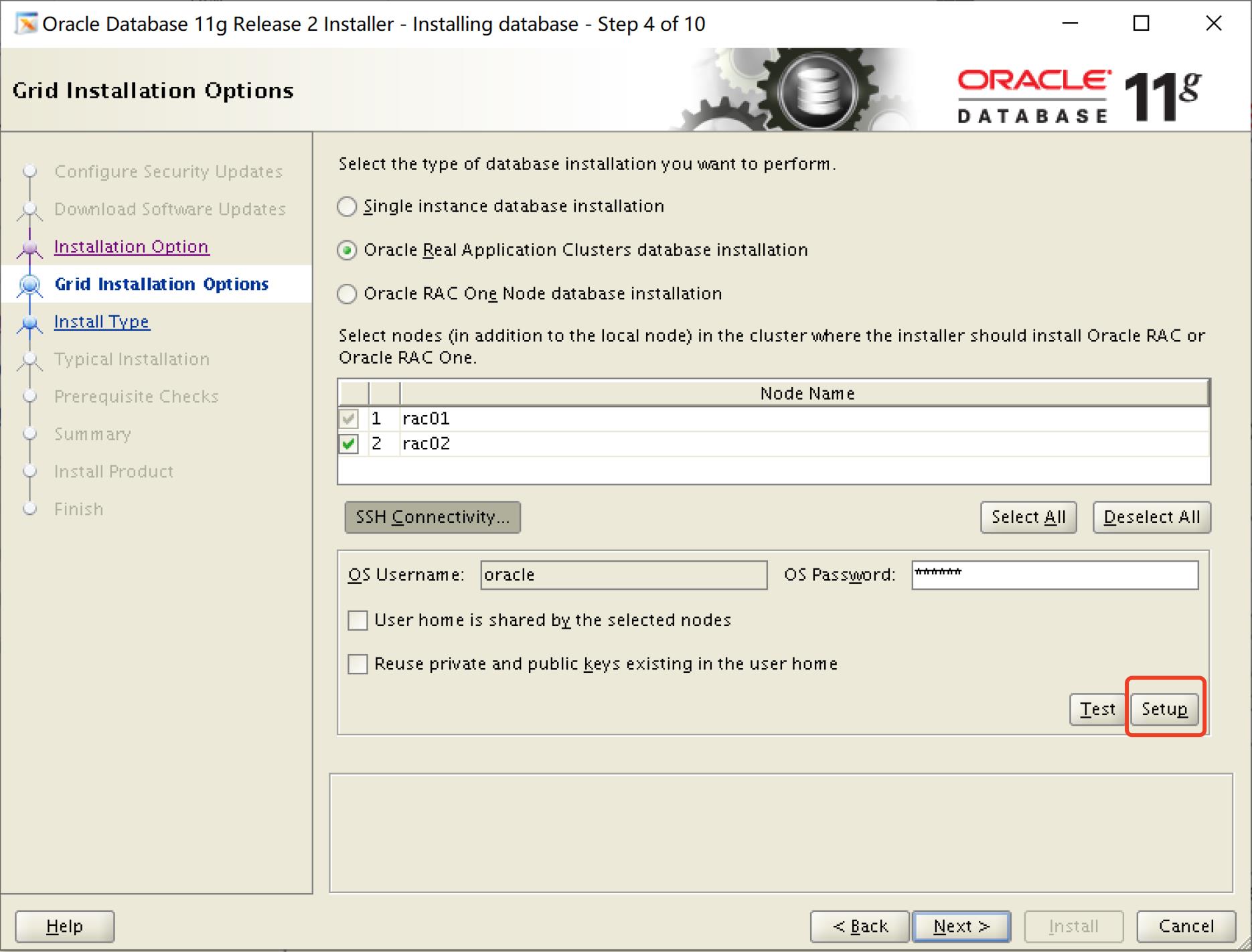
Task: Click the Deselect All button
Action: (x=1152, y=517)
